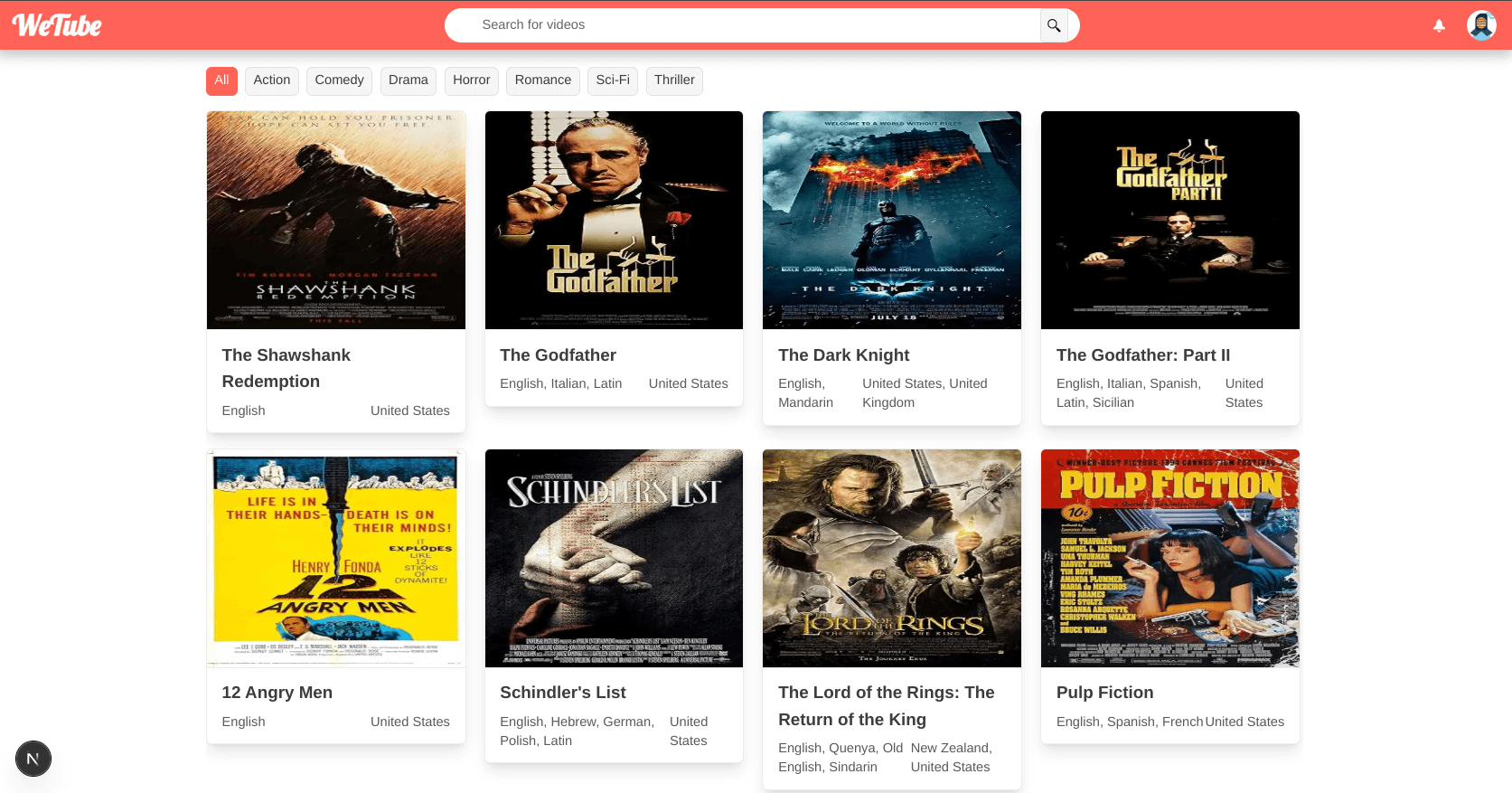Open The Godfather Part II poster
Image resolution: width=1512 pixels, height=793 pixels.
pos(1170,220)
